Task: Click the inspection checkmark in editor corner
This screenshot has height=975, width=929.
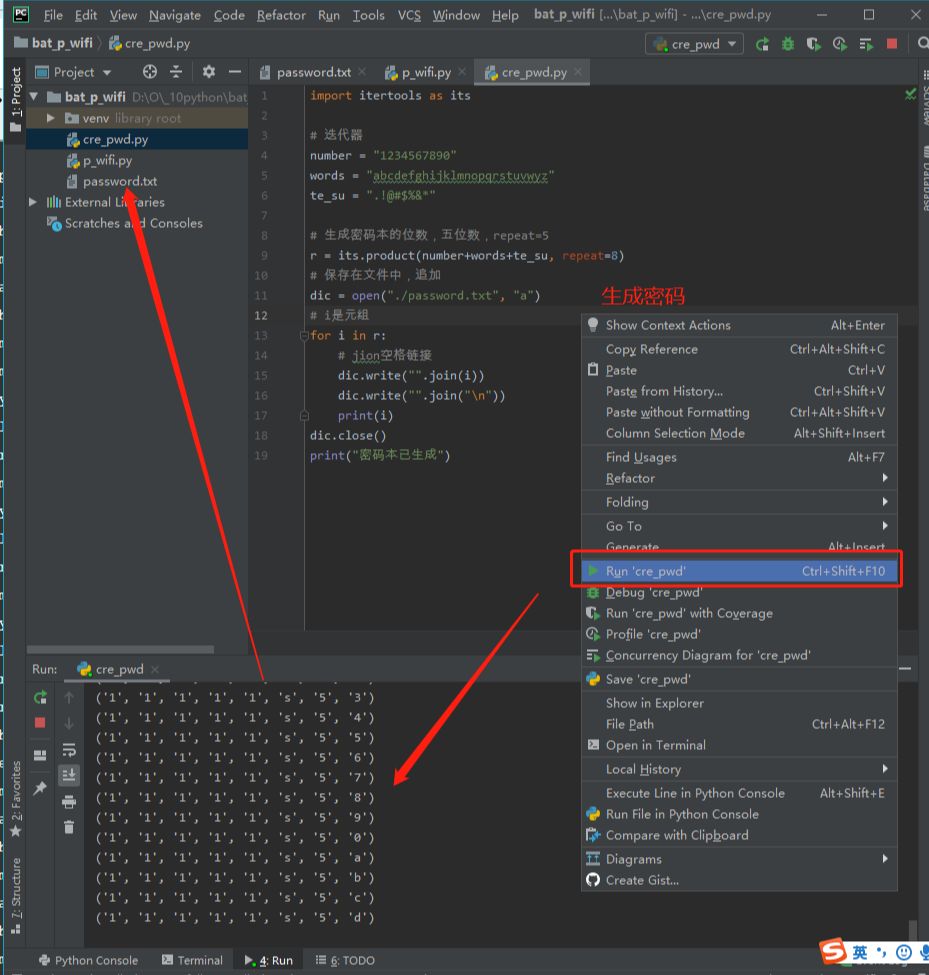Action: (910, 95)
